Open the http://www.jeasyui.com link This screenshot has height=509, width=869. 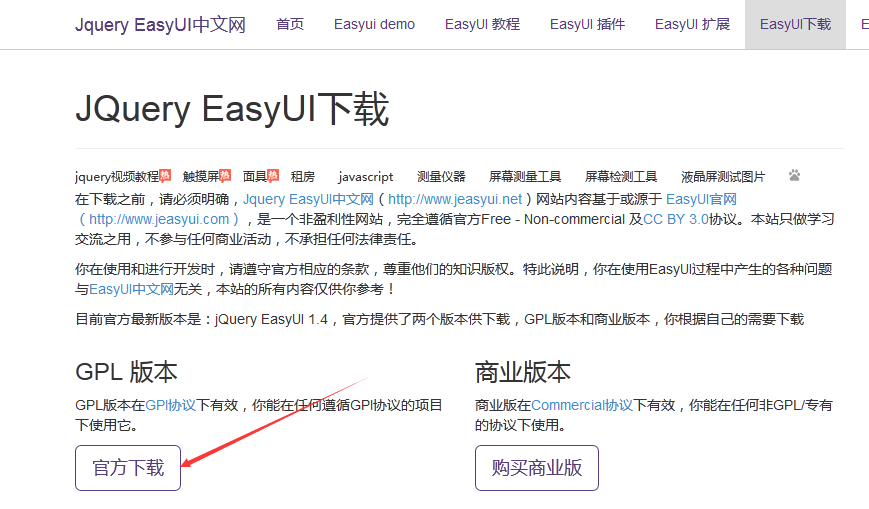159,219
